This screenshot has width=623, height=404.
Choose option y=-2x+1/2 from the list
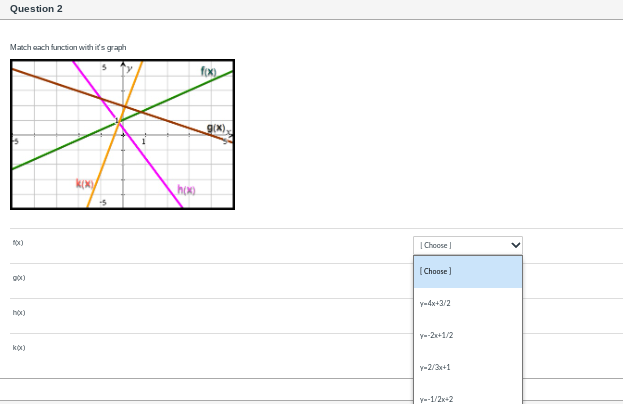[x=468, y=335]
